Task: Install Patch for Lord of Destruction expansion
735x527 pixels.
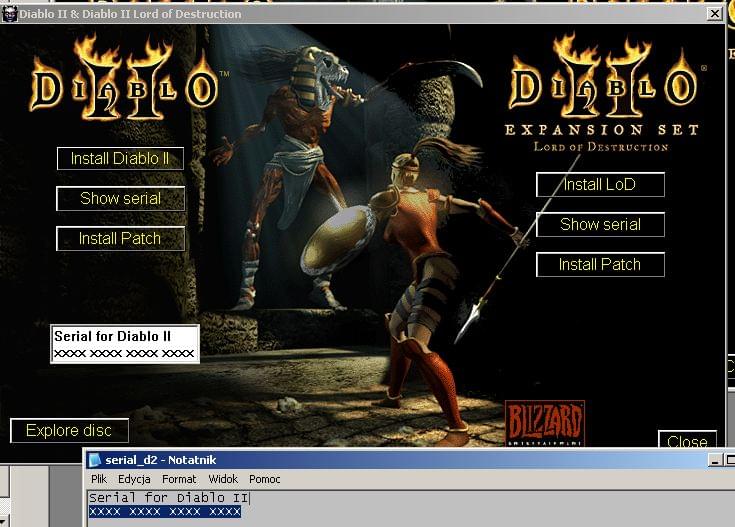Action: [x=600, y=264]
